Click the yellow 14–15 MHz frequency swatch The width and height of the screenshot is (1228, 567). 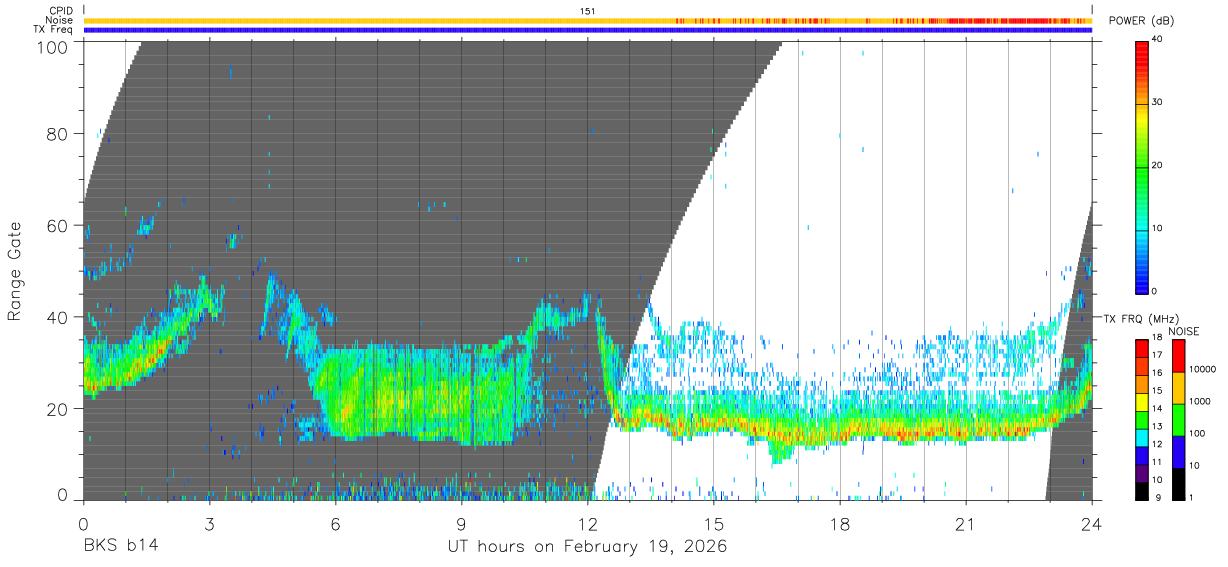point(1142,402)
